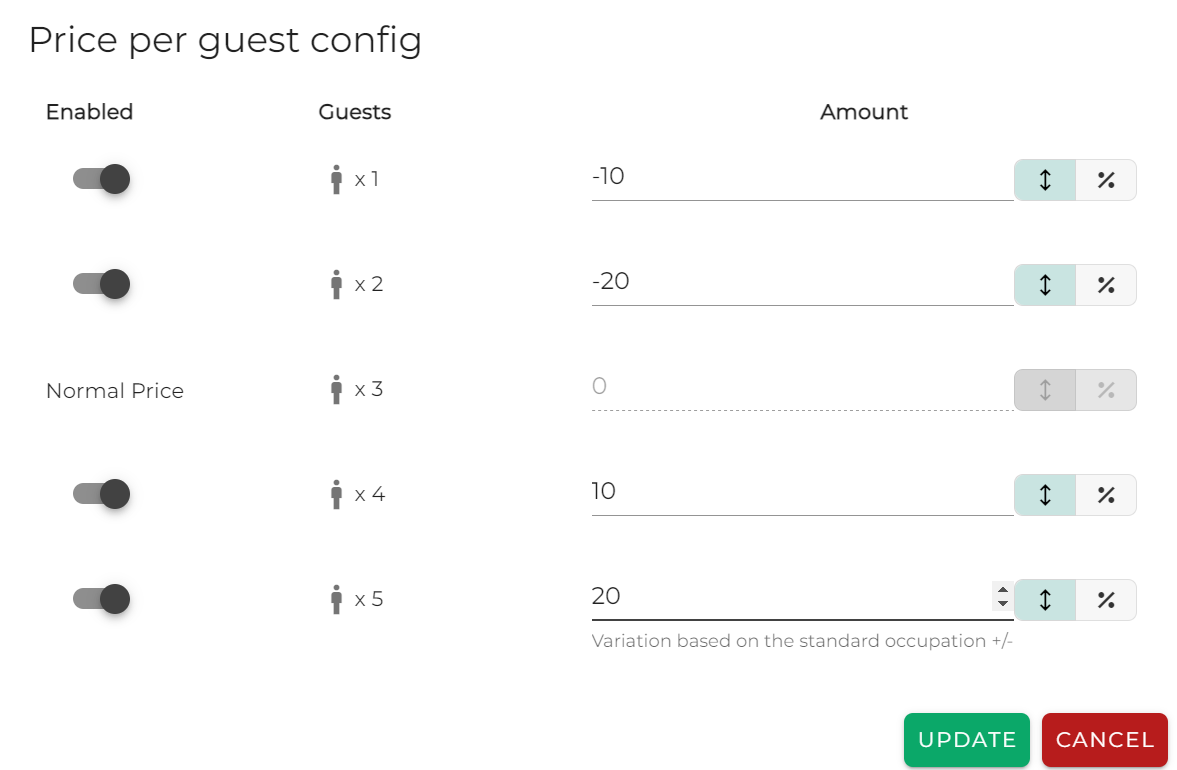
Task: Toggle the enabled switch for 1 guest
Action: [101, 179]
